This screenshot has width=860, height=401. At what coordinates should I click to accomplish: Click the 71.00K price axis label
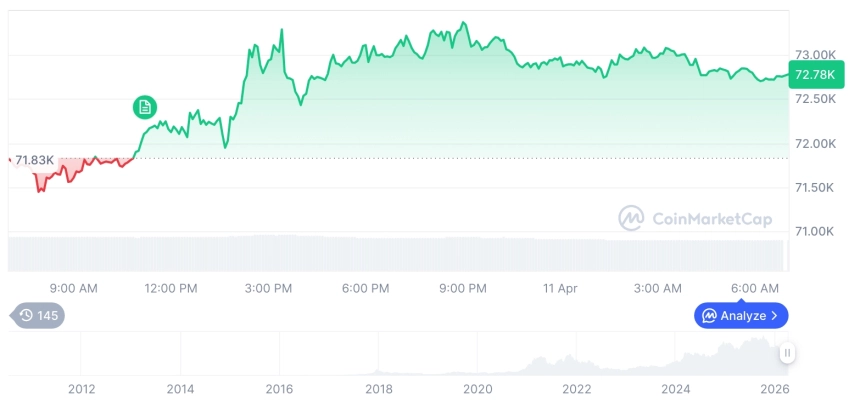(x=814, y=231)
